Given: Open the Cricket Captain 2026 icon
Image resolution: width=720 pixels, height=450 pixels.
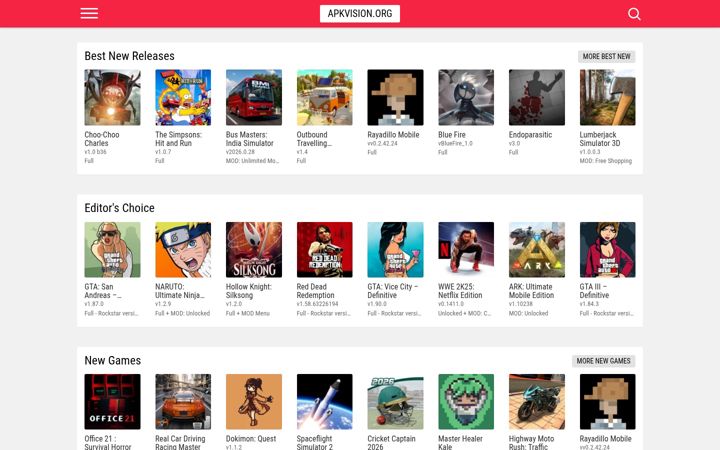Looking at the screenshot, I should click(395, 402).
